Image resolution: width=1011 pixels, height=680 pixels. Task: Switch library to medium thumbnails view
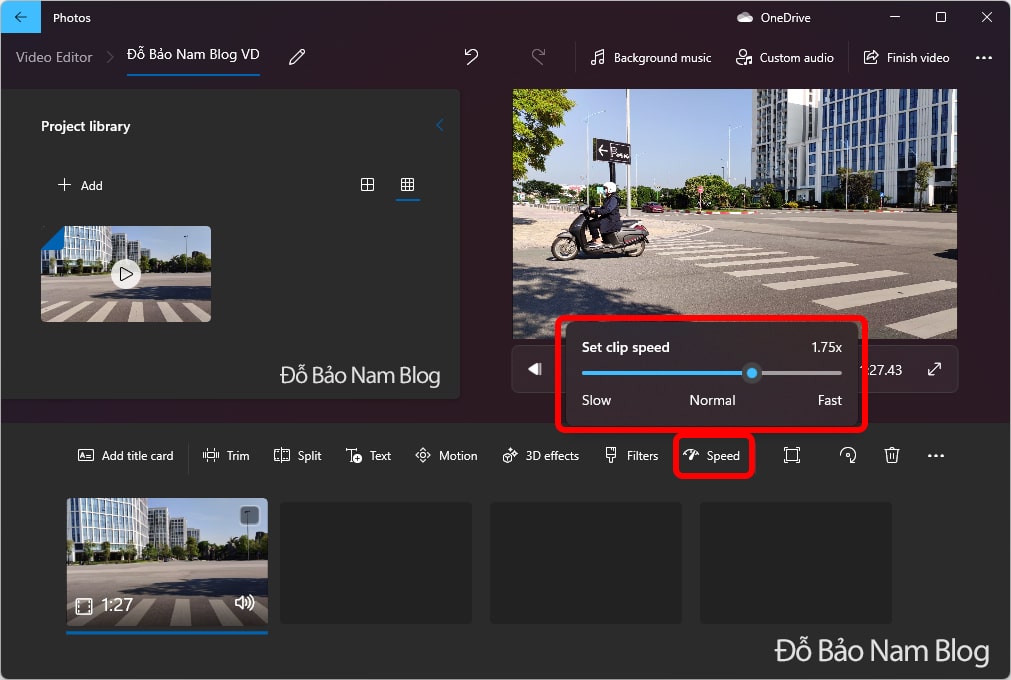[x=368, y=185]
